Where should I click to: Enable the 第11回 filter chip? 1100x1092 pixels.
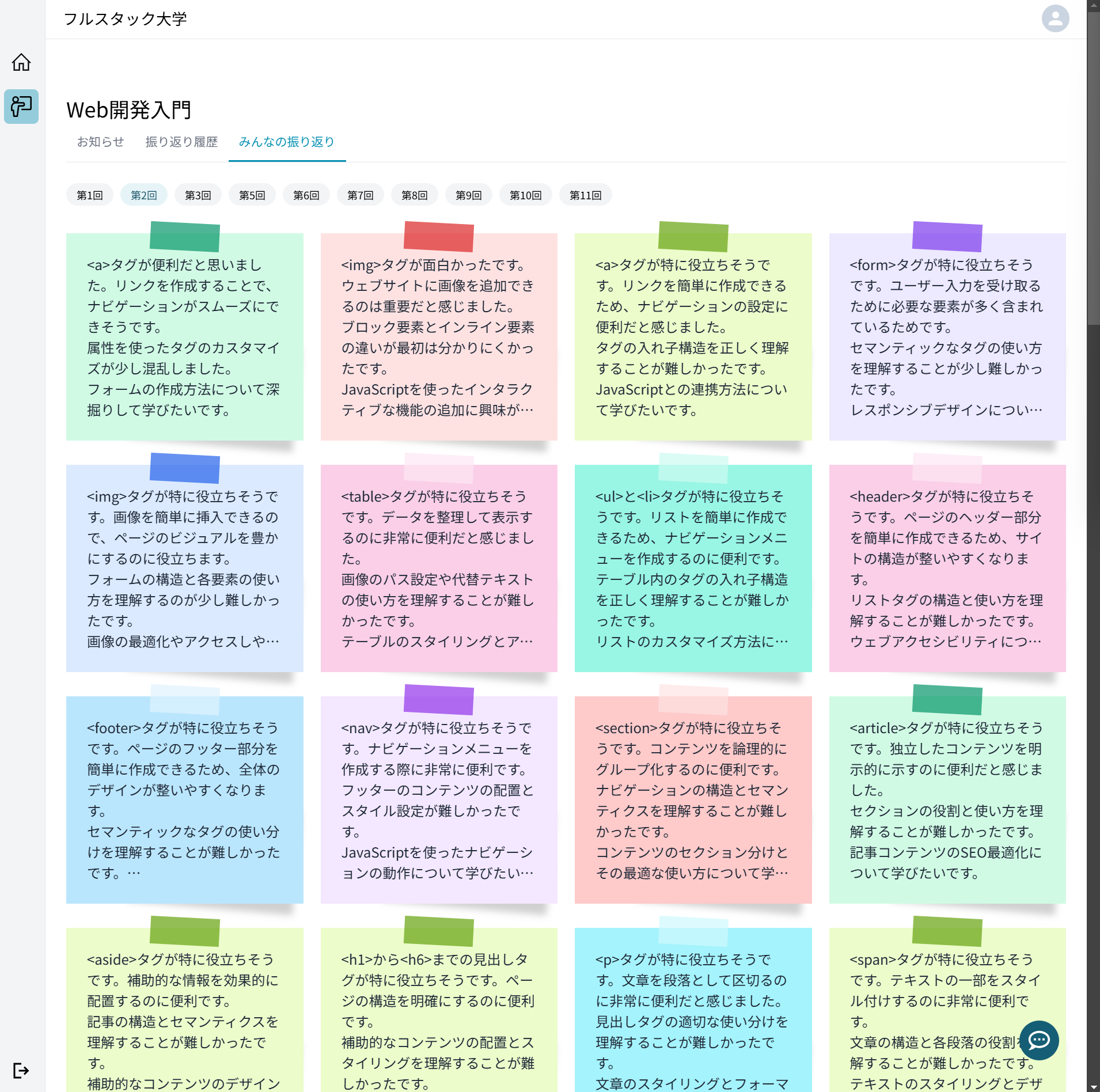pyautogui.click(x=585, y=195)
